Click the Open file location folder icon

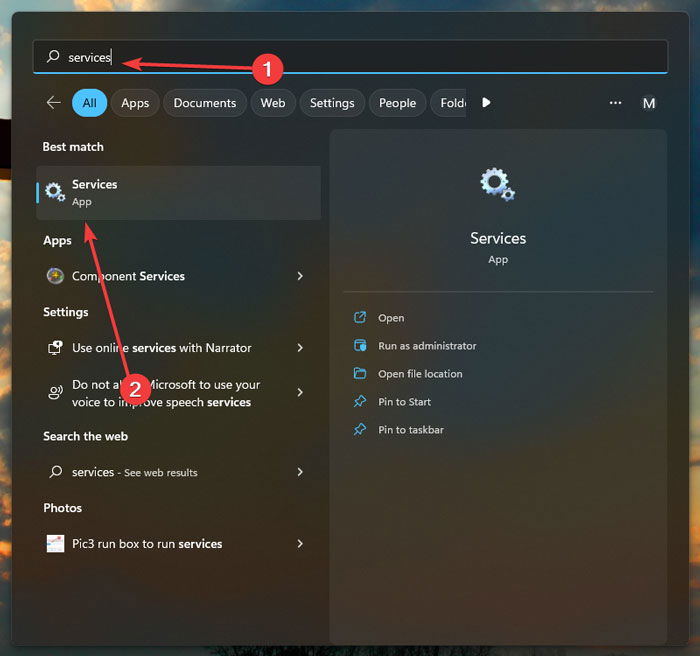click(x=360, y=373)
